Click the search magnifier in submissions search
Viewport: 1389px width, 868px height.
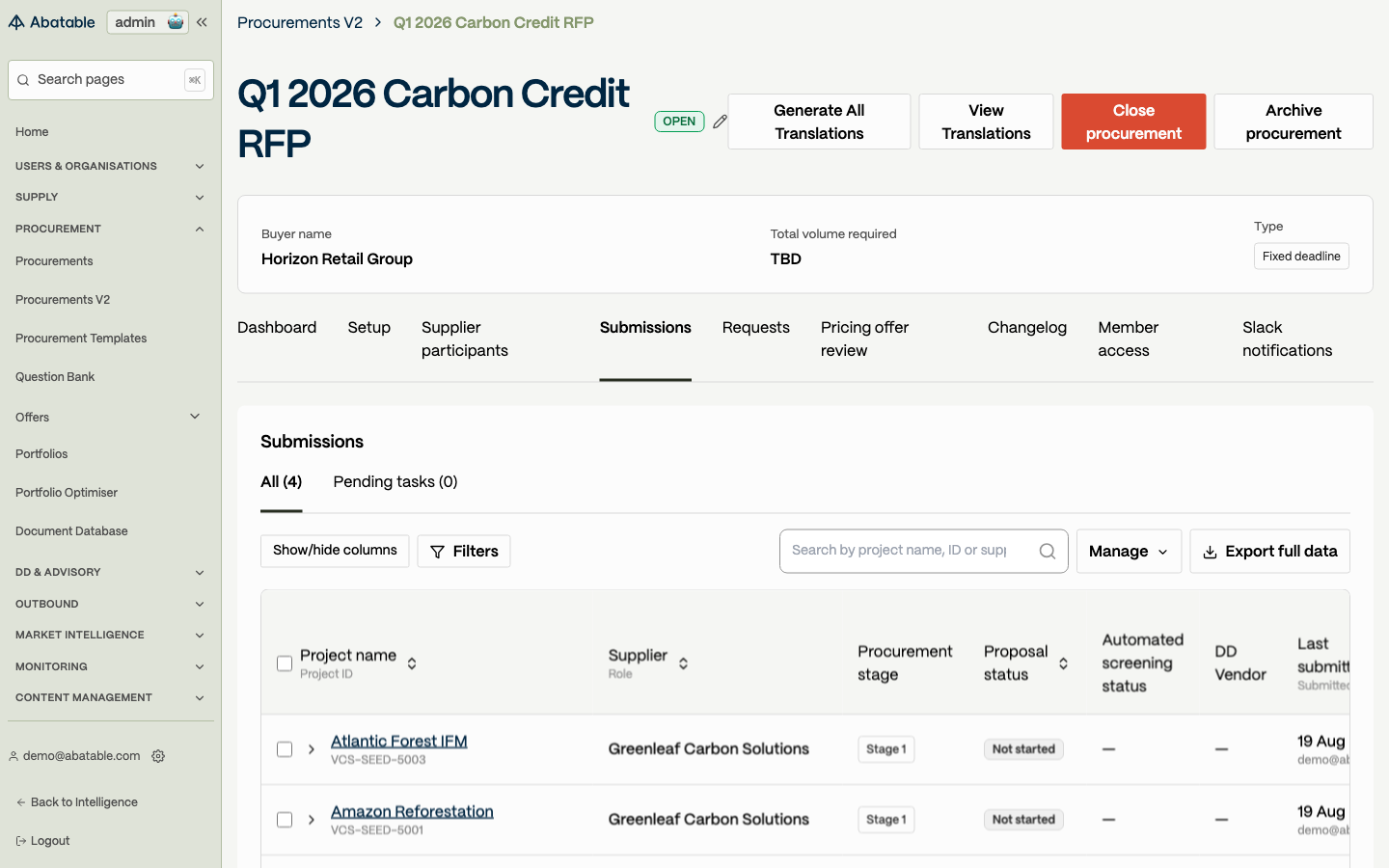tap(1048, 552)
